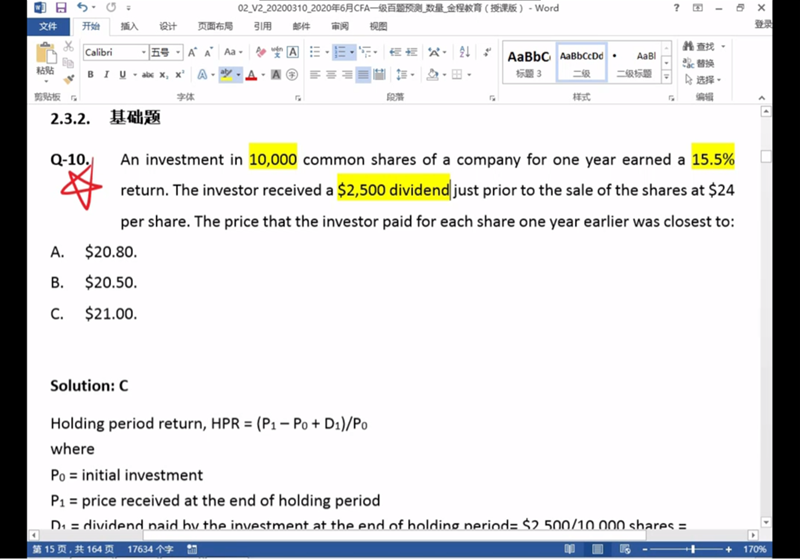Toggle bold formatting
The height and width of the screenshot is (559, 800).
pos(90,74)
